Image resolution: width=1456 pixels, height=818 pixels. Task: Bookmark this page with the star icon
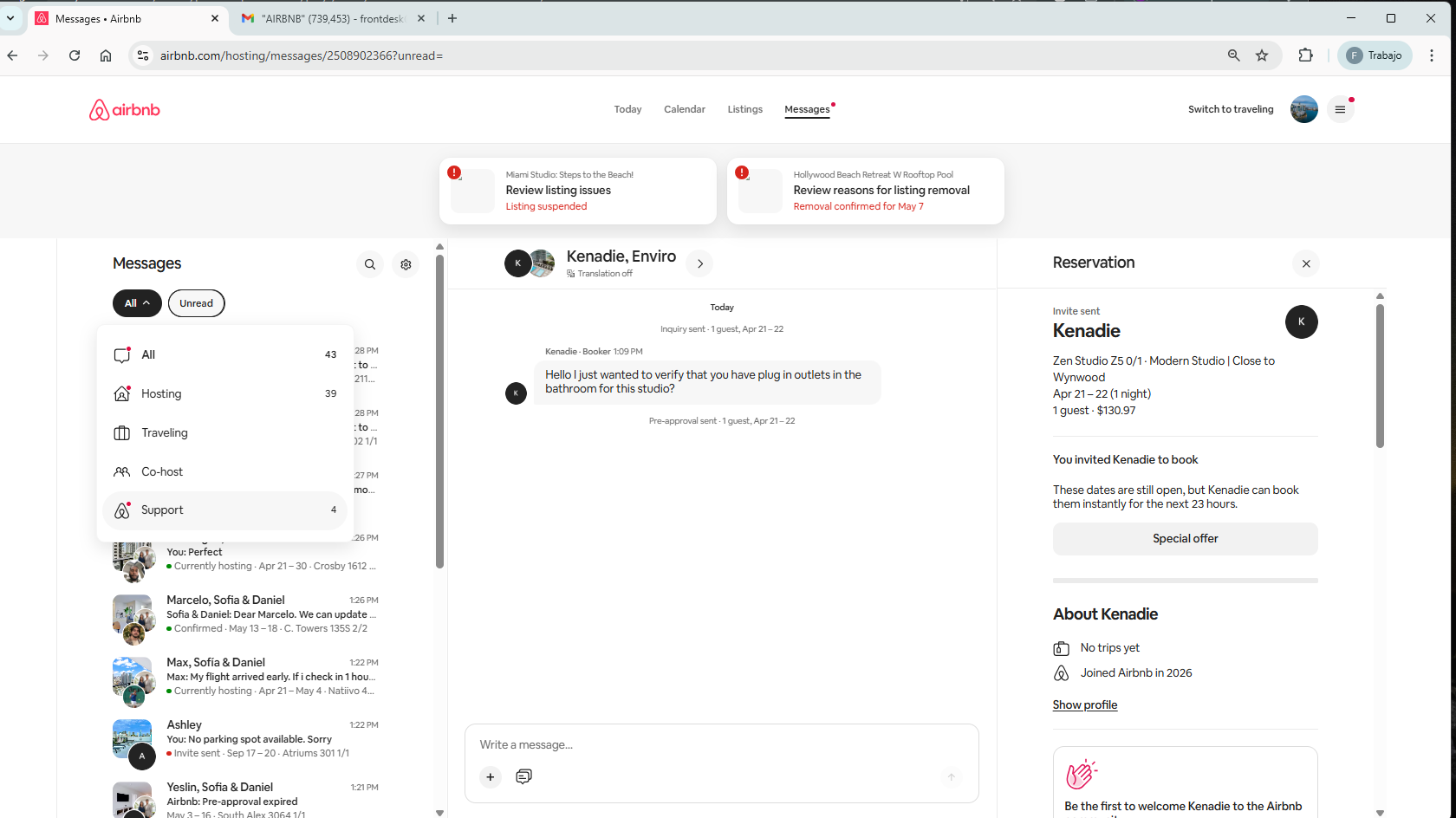point(1262,55)
